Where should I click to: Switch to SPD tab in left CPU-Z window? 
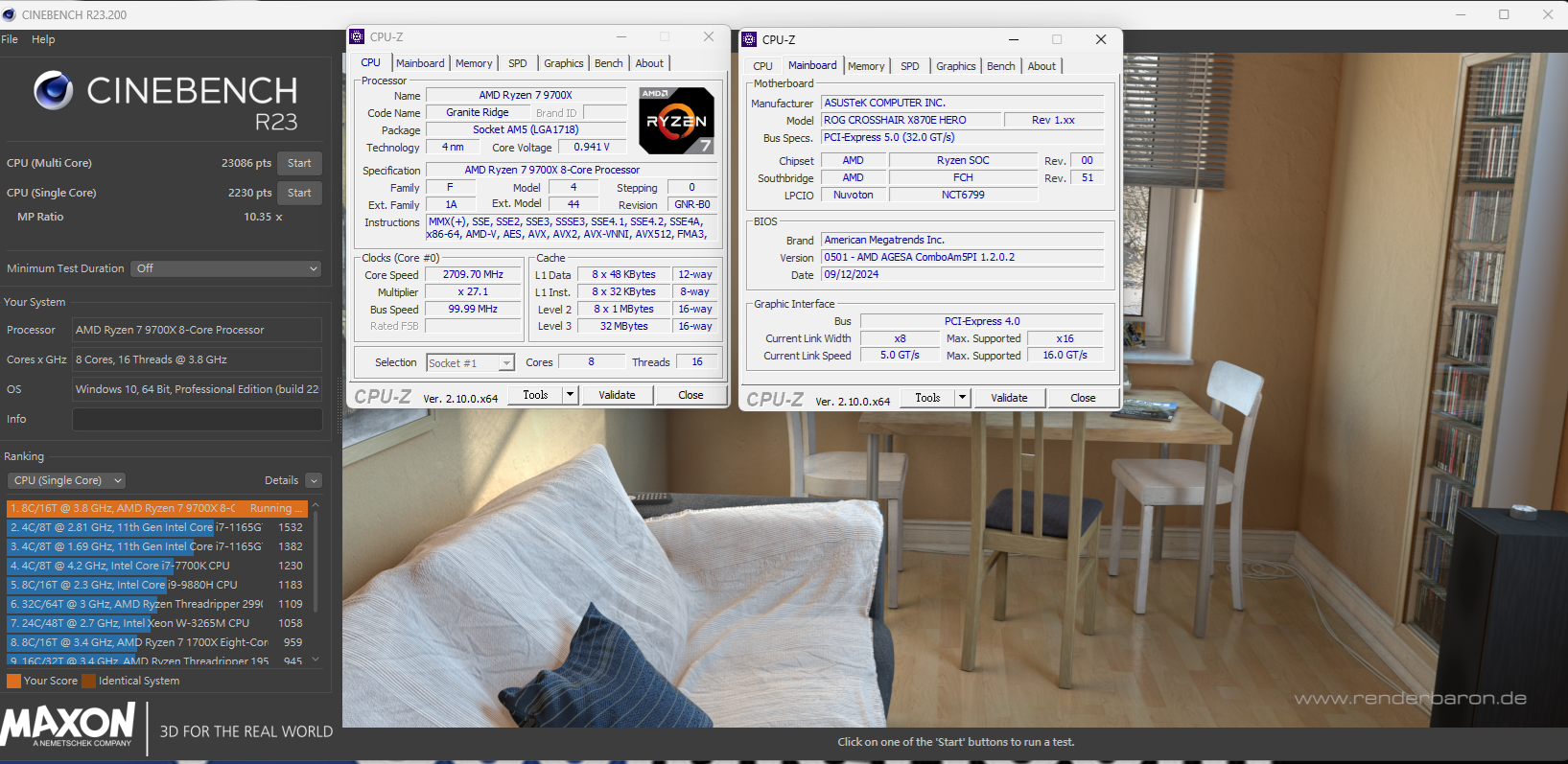pyautogui.click(x=518, y=63)
